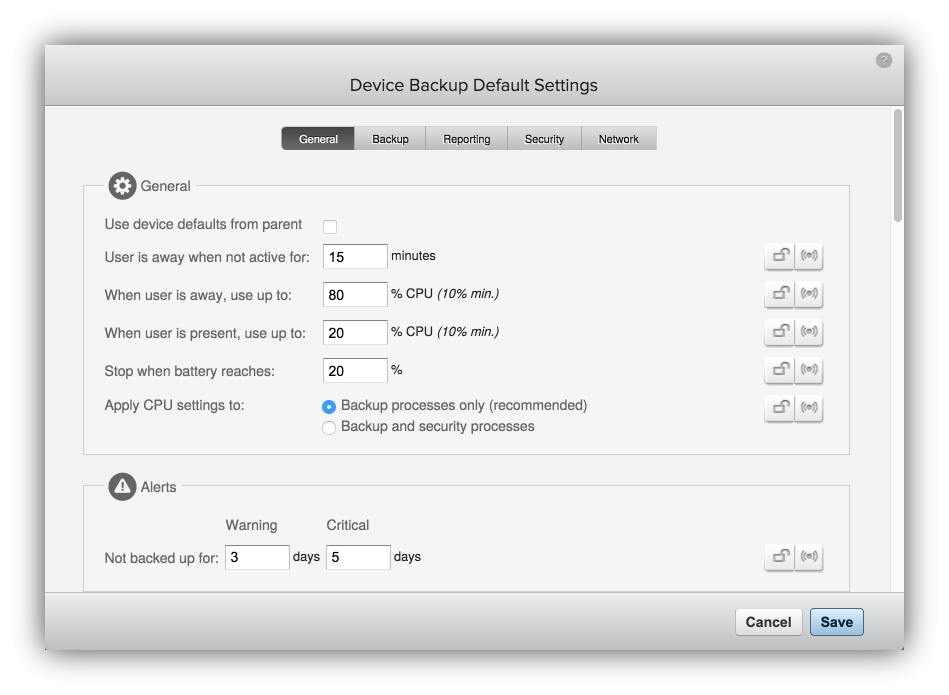Viewport: 949px width, 695px height.
Task: Click the help question mark icon
Action: pyautogui.click(x=883, y=60)
